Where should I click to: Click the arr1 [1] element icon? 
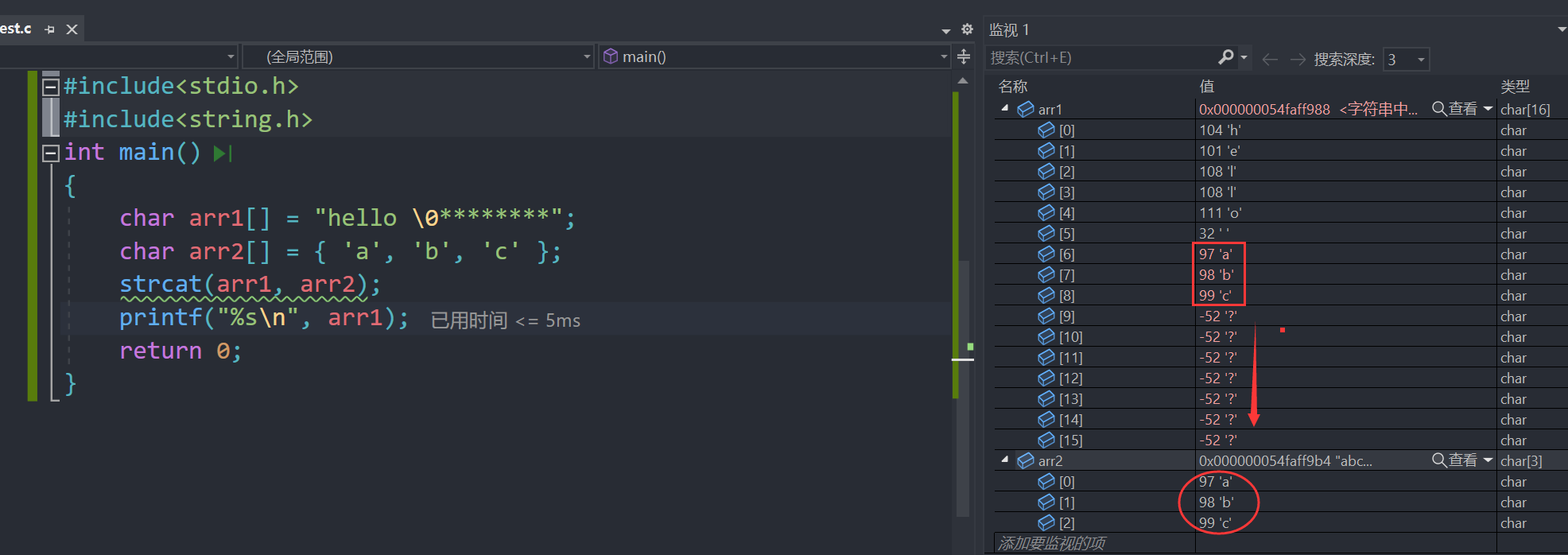click(1046, 150)
